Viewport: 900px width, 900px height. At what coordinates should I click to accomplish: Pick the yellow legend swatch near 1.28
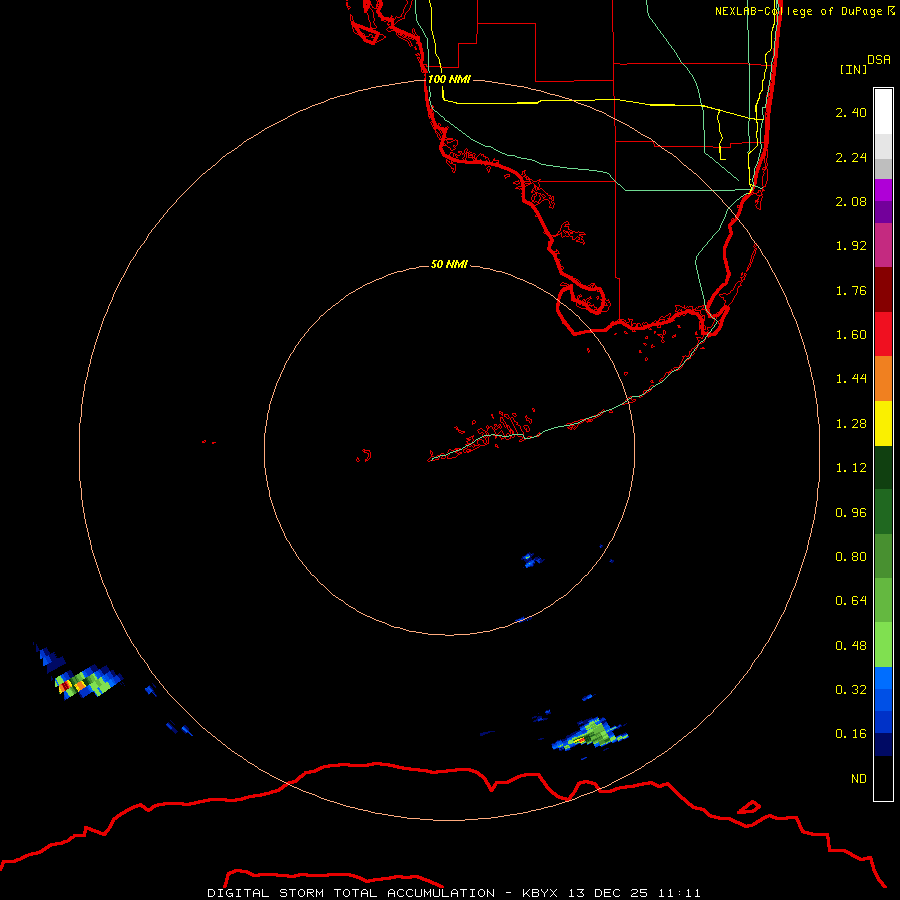883,424
